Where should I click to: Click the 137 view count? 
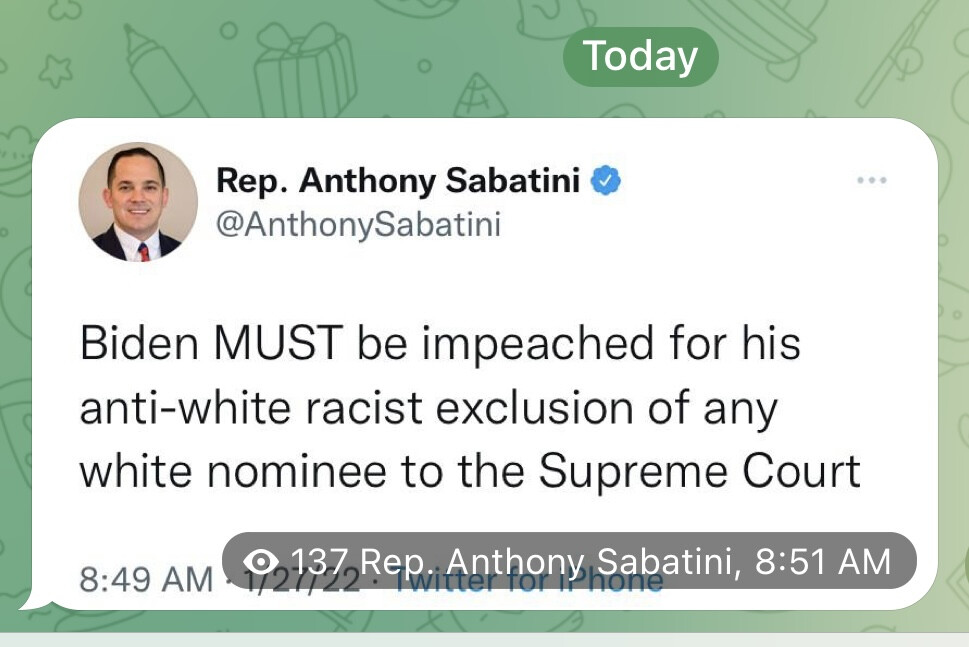[318, 562]
